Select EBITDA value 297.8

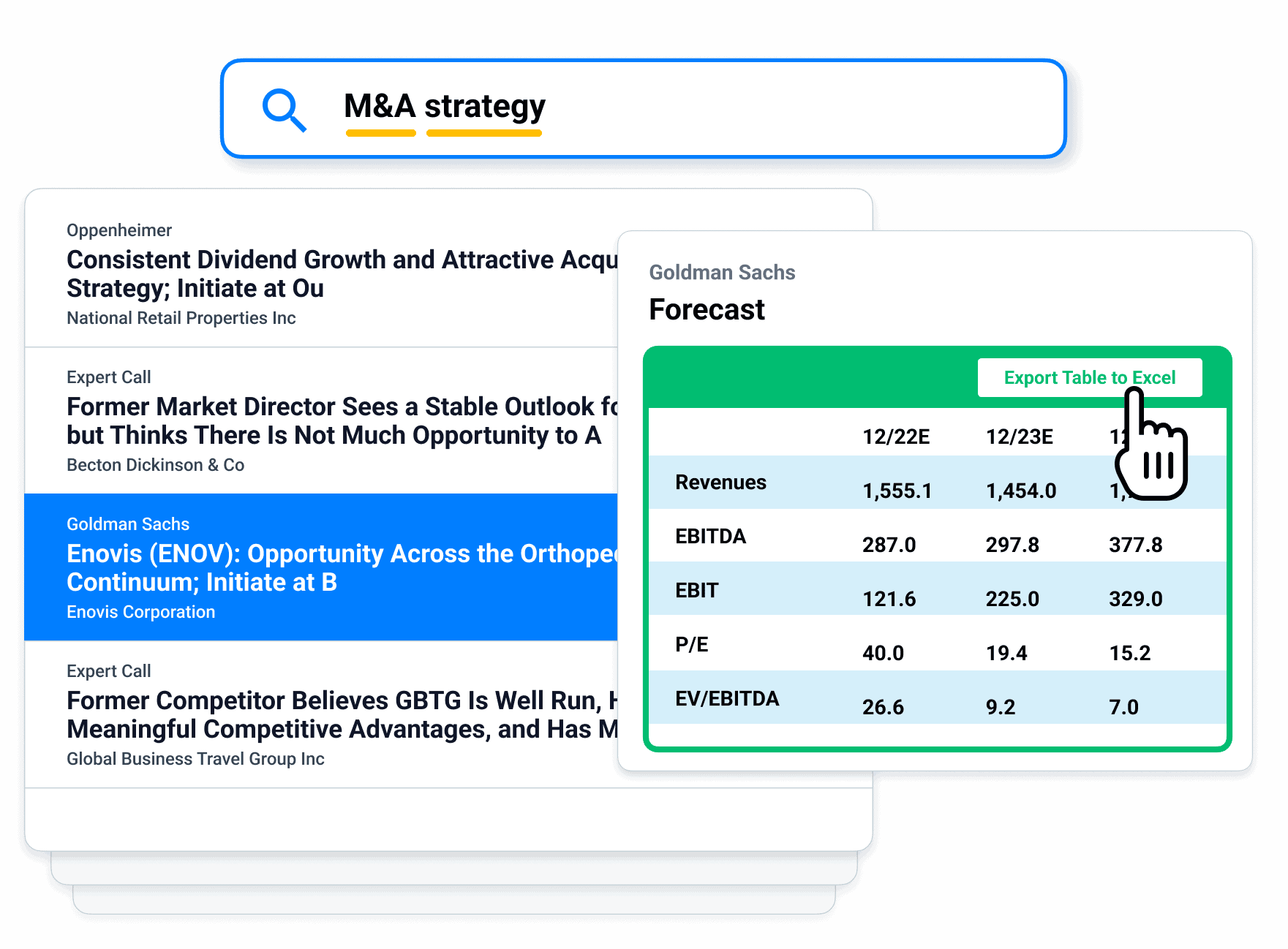click(1012, 545)
